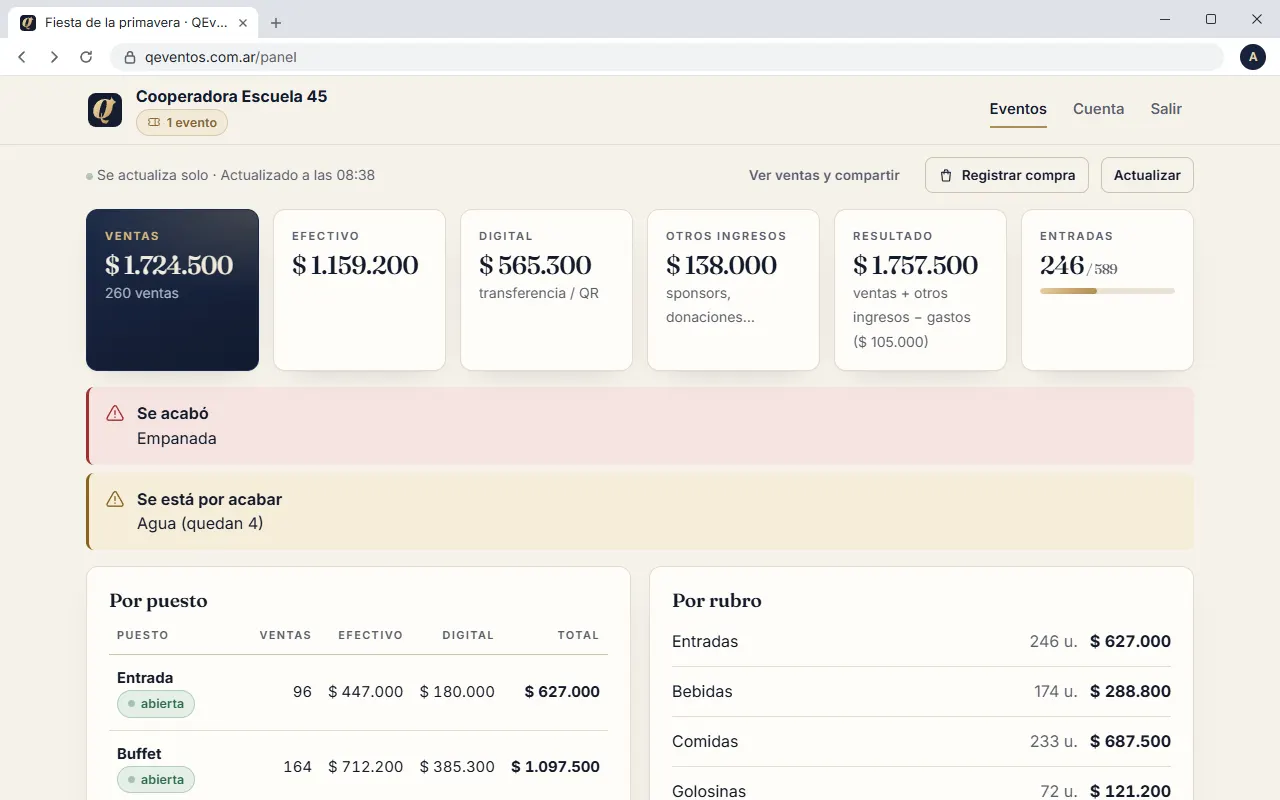This screenshot has width=1280, height=800.
Task: Click the tab favicon for QEventos
Action: pyautogui.click(x=28, y=22)
